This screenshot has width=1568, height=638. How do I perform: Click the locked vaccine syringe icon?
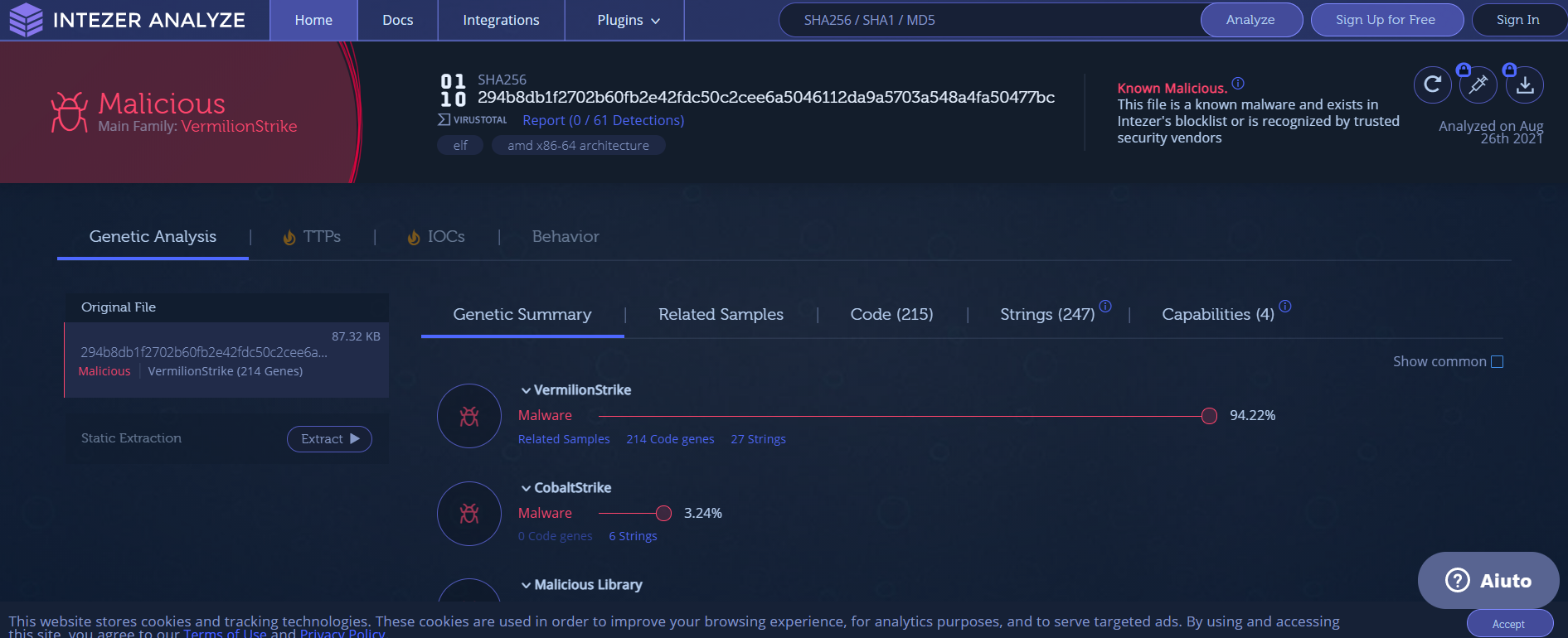[x=1478, y=85]
